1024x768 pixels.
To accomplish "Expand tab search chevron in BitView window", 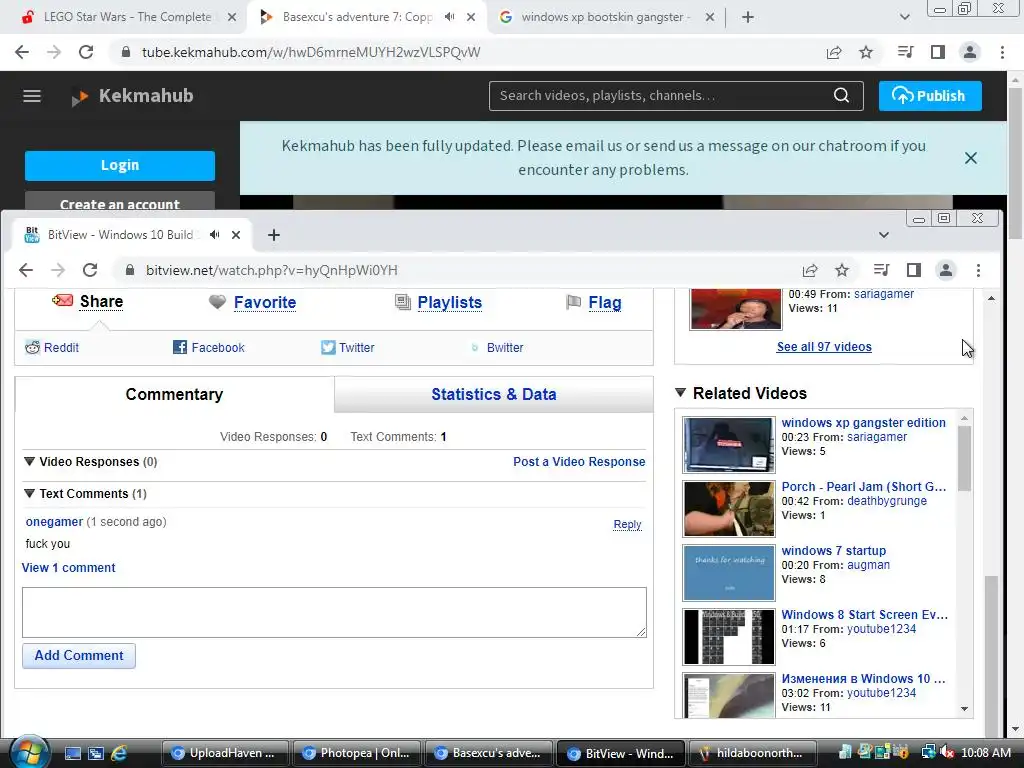I will click(884, 234).
